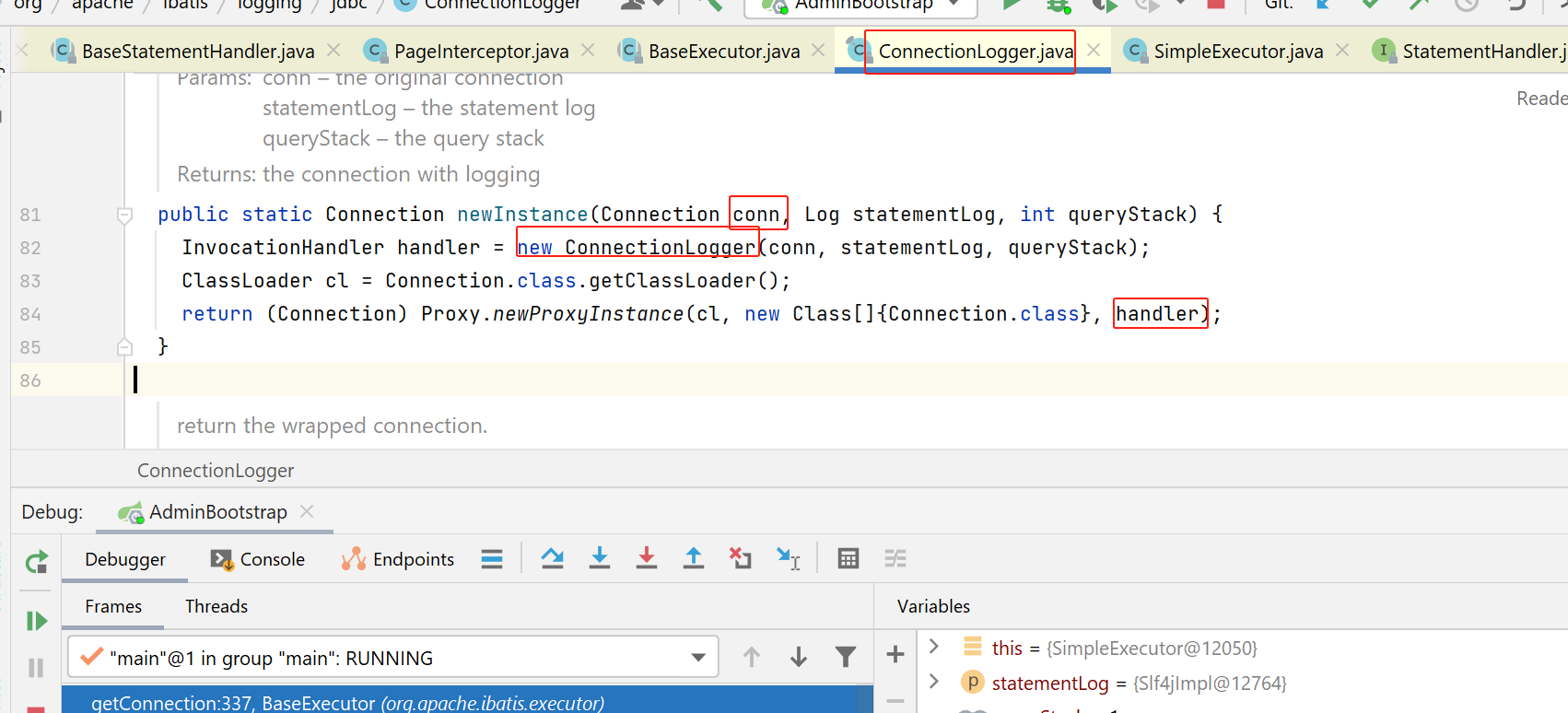Expand the 'this' SimpleExecutor variable node
Screen dimensions: 1568x713
934,647
